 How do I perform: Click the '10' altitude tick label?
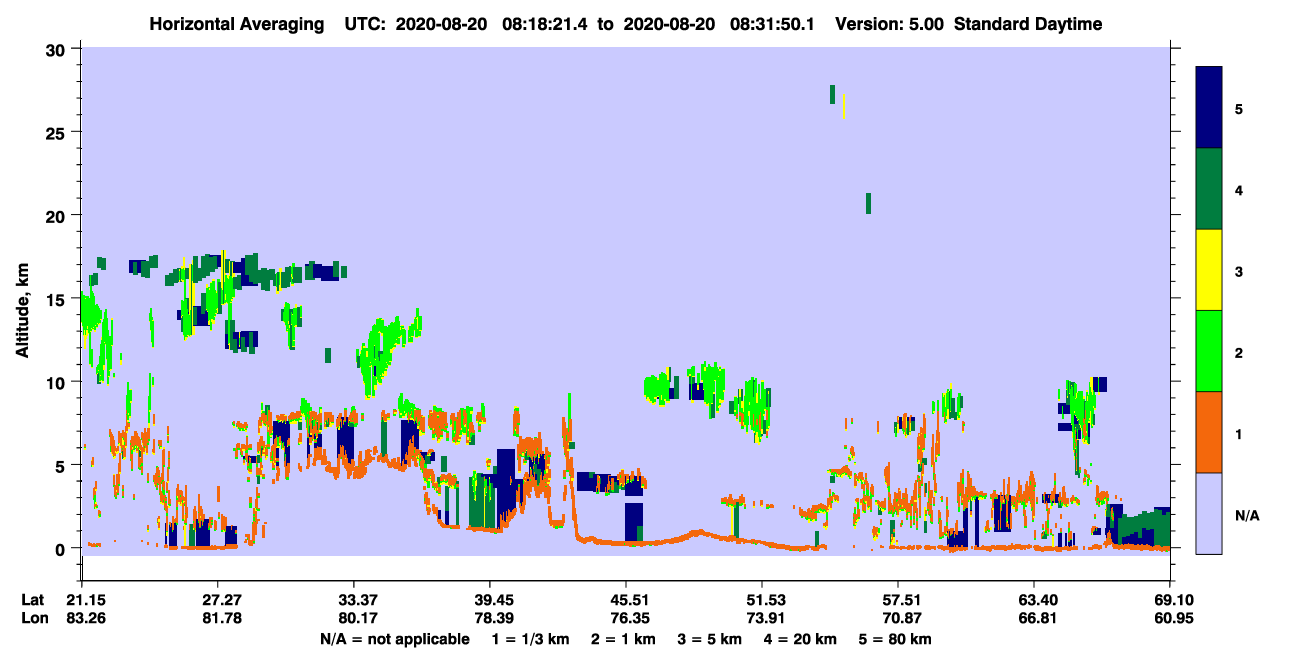pyautogui.click(x=54, y=382)
